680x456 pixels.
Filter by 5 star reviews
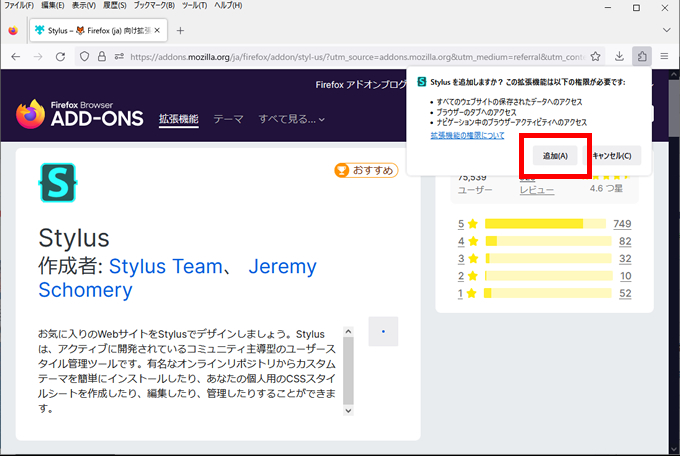[468, 224]
